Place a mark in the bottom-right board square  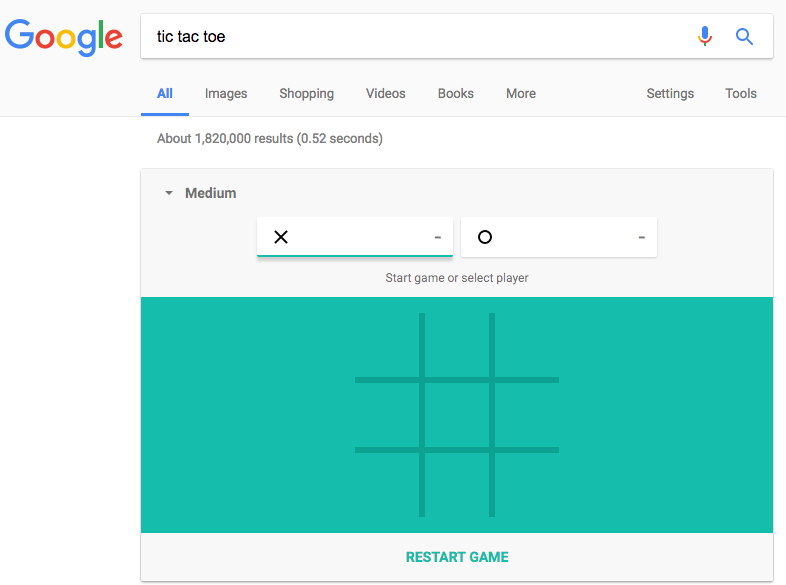point(527,484)
